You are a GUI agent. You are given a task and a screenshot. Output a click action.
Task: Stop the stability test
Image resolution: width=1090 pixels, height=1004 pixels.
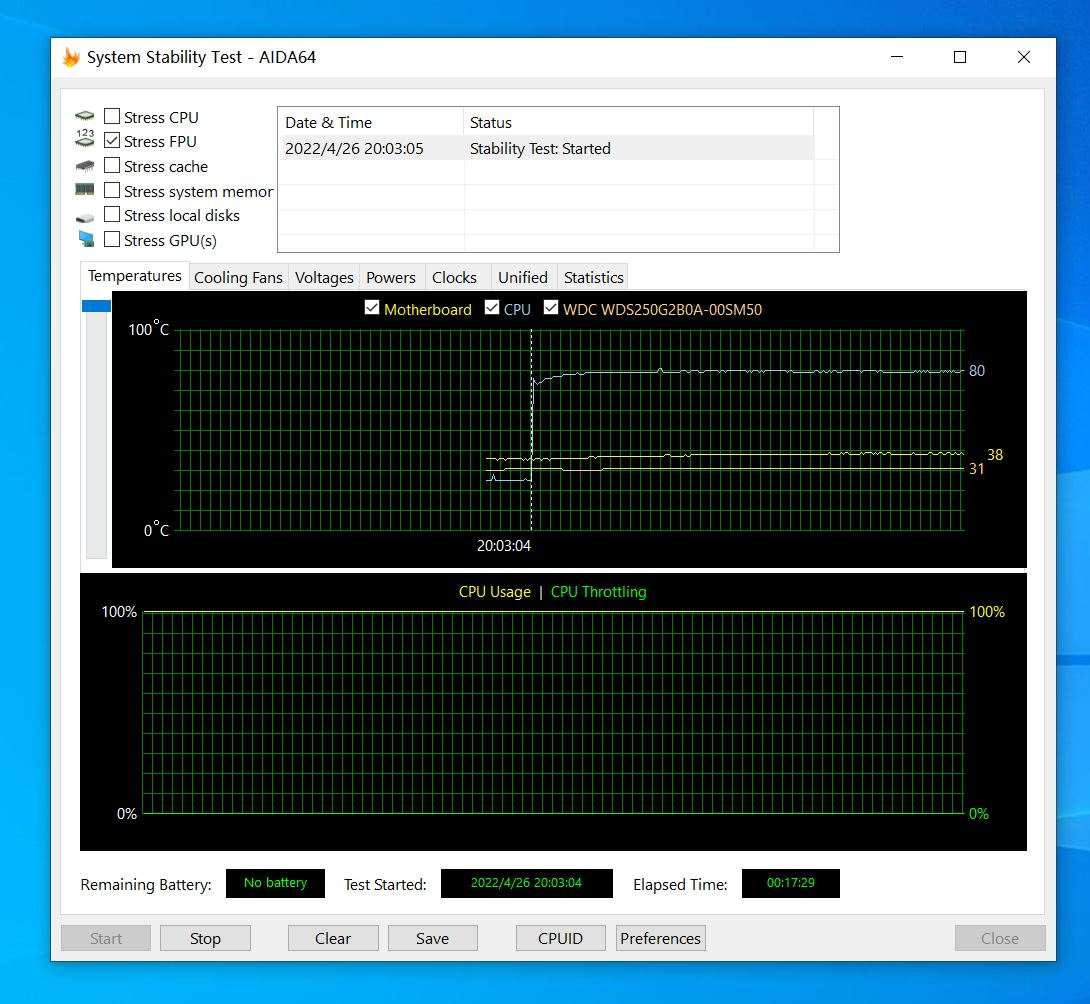point(205,938)
